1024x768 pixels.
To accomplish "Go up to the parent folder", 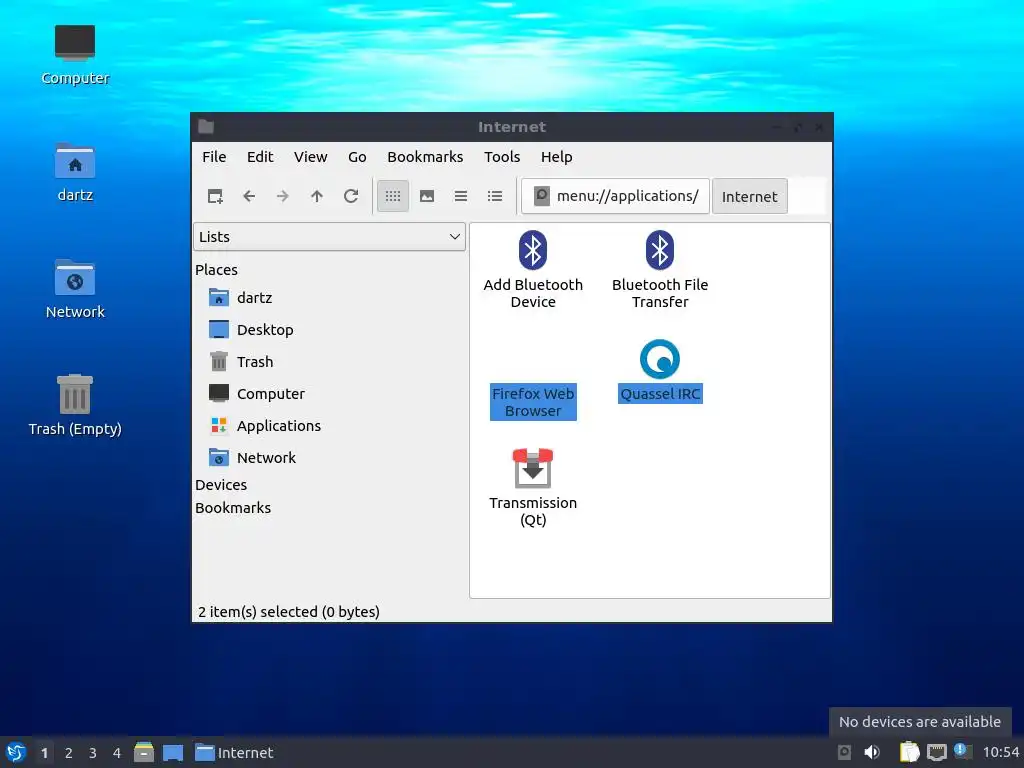I will [317, 196].
